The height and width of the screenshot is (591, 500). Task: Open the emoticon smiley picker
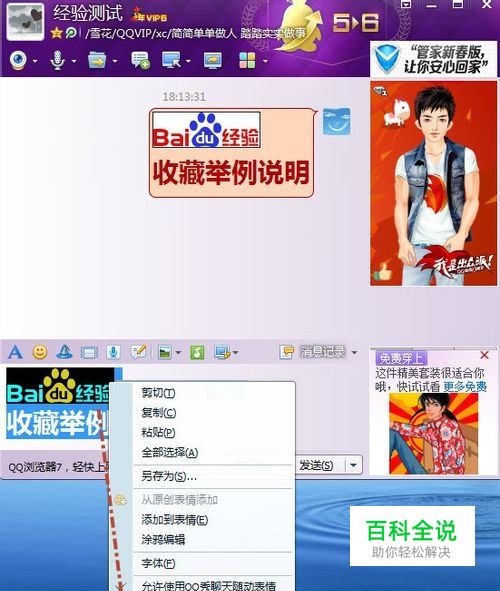tap(40, 352)
